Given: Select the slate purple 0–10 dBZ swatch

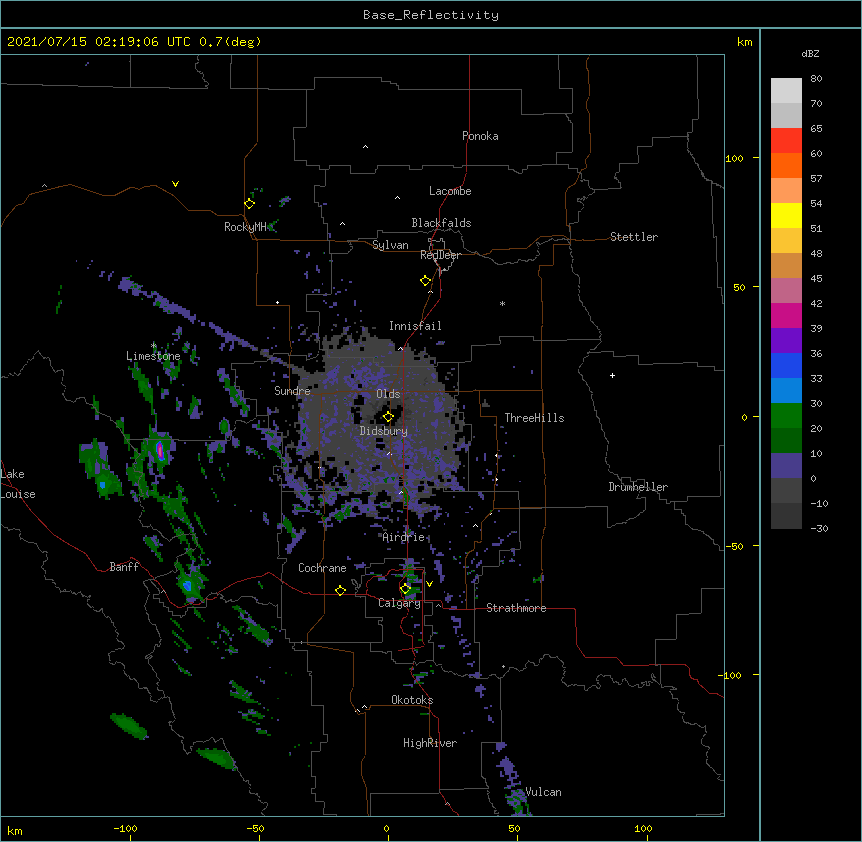Looking at the screenshot, I should [786, 466].
